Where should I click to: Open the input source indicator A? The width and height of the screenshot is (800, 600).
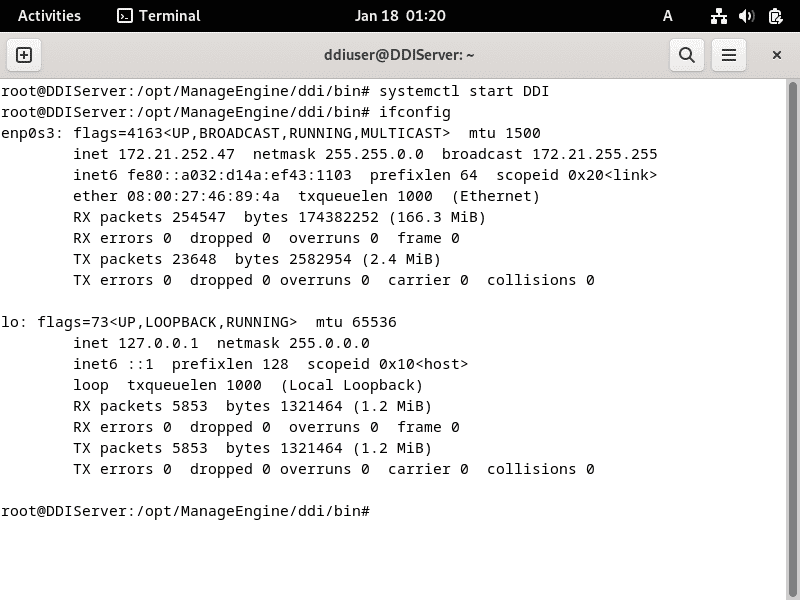click(667, 16)
